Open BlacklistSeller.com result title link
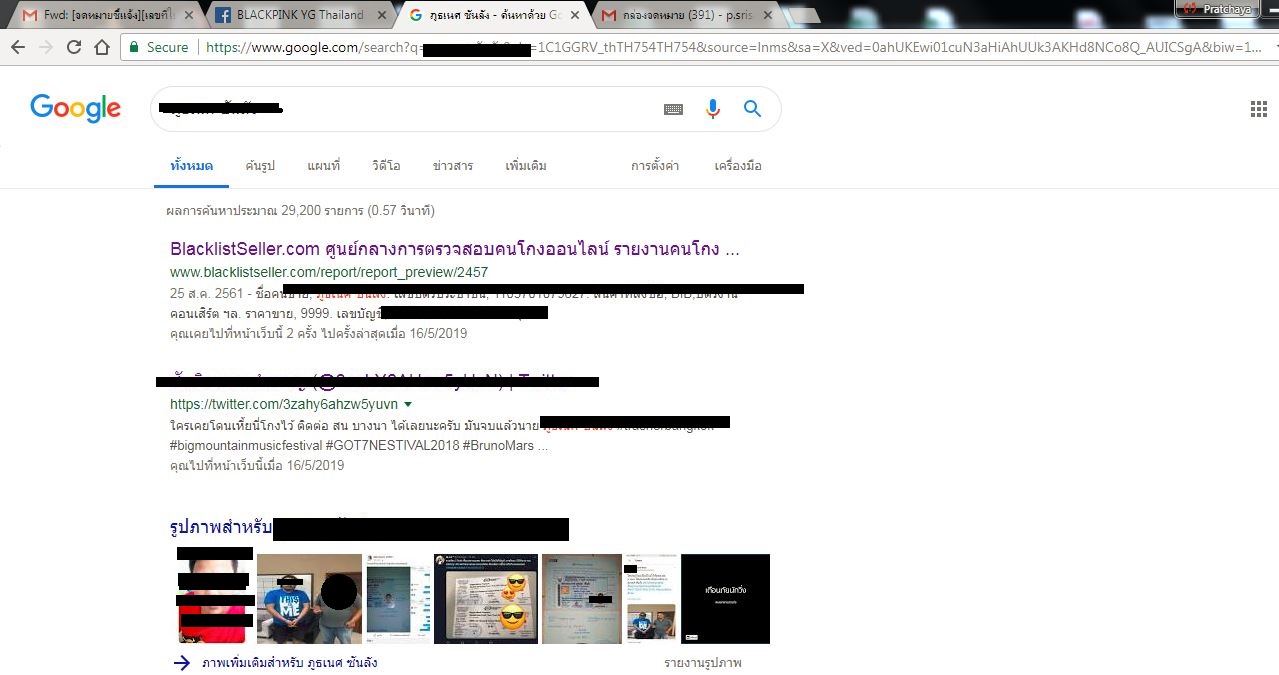This screenshot has width=1279, height=675. click(455, 249)
